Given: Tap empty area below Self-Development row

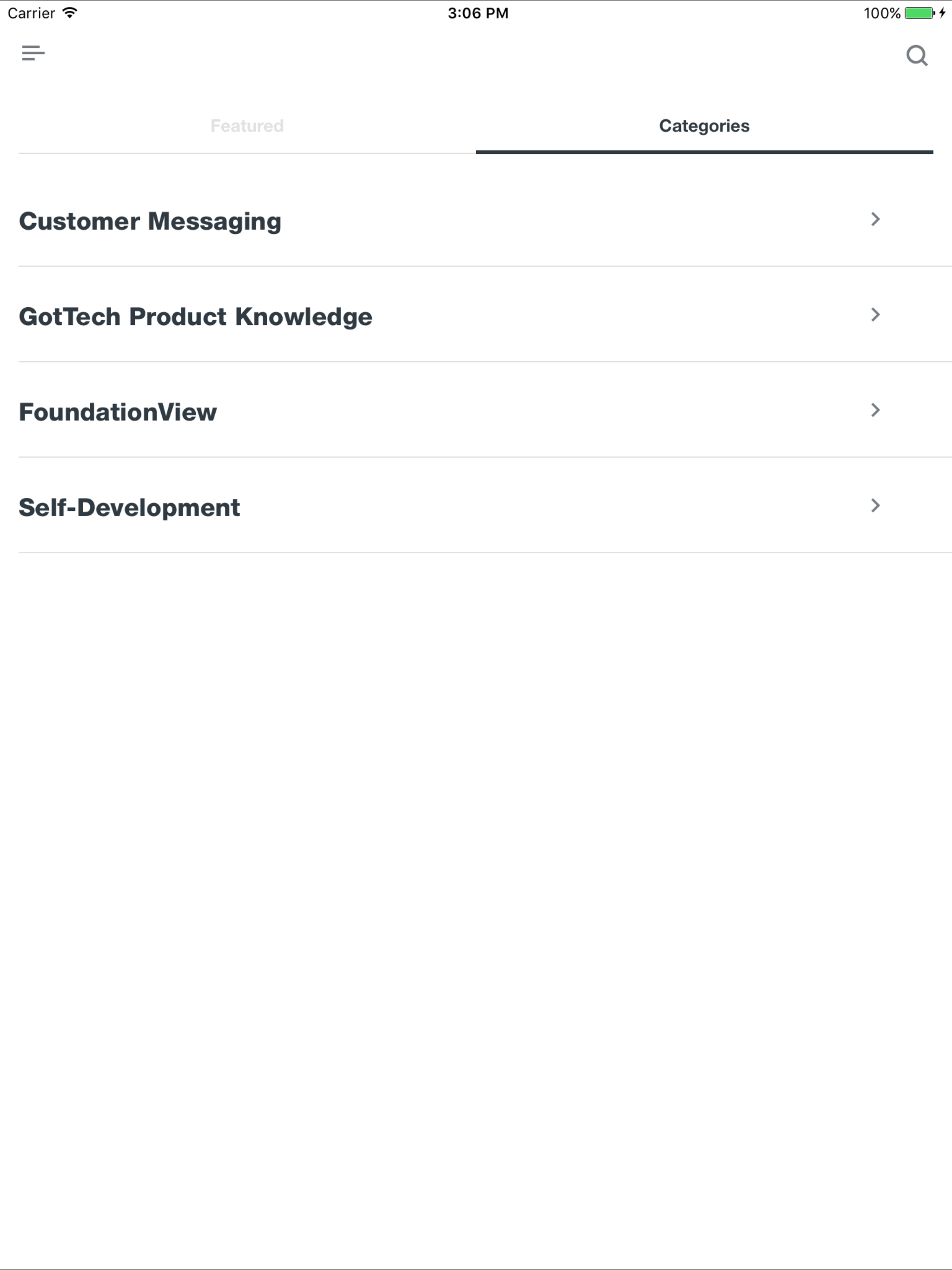Looking at the screenshot, I should 476,907.
